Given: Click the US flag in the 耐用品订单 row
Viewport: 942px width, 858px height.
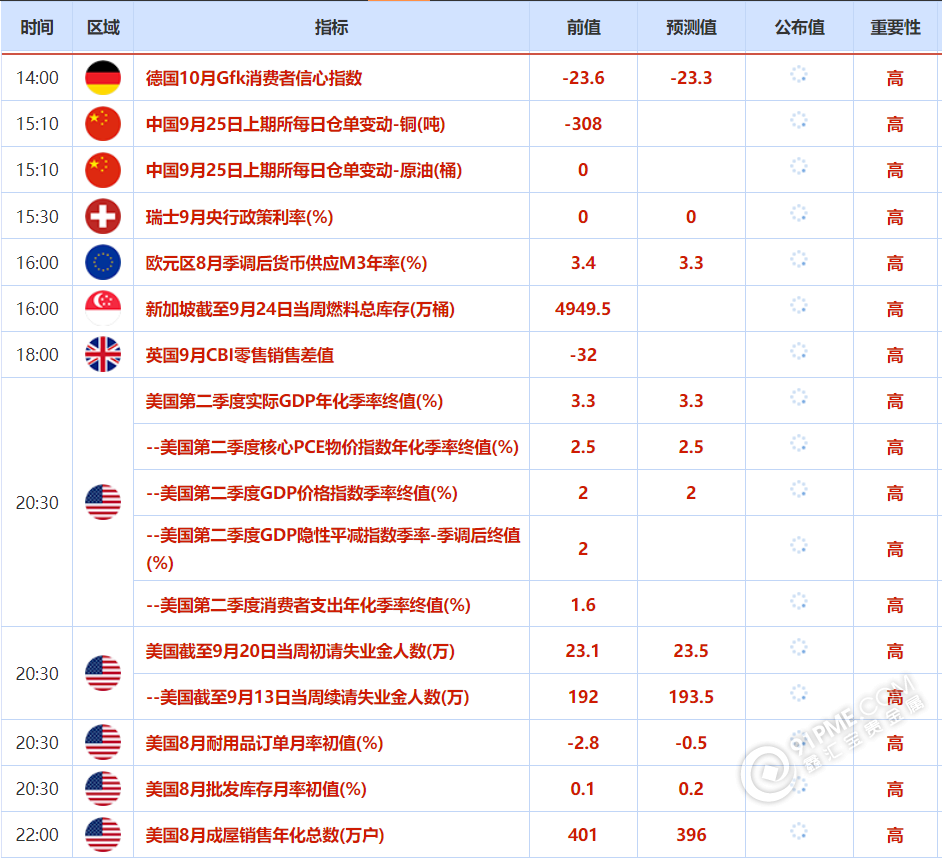Looking at the screenshot, I should click(102, 742).
